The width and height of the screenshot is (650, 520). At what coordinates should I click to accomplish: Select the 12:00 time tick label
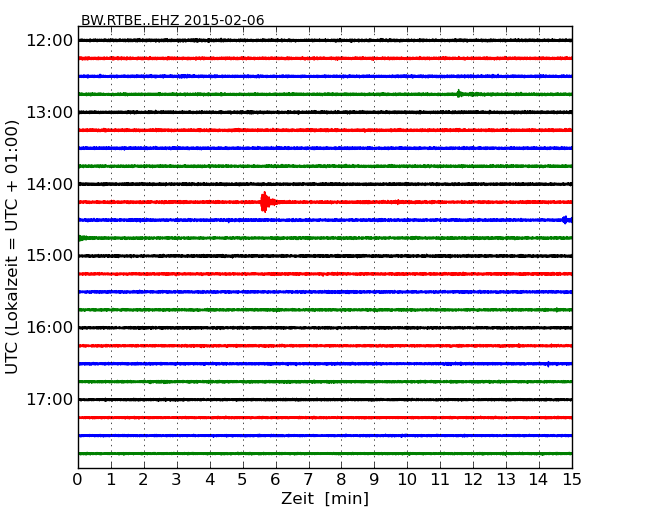[x=49, y=40]
